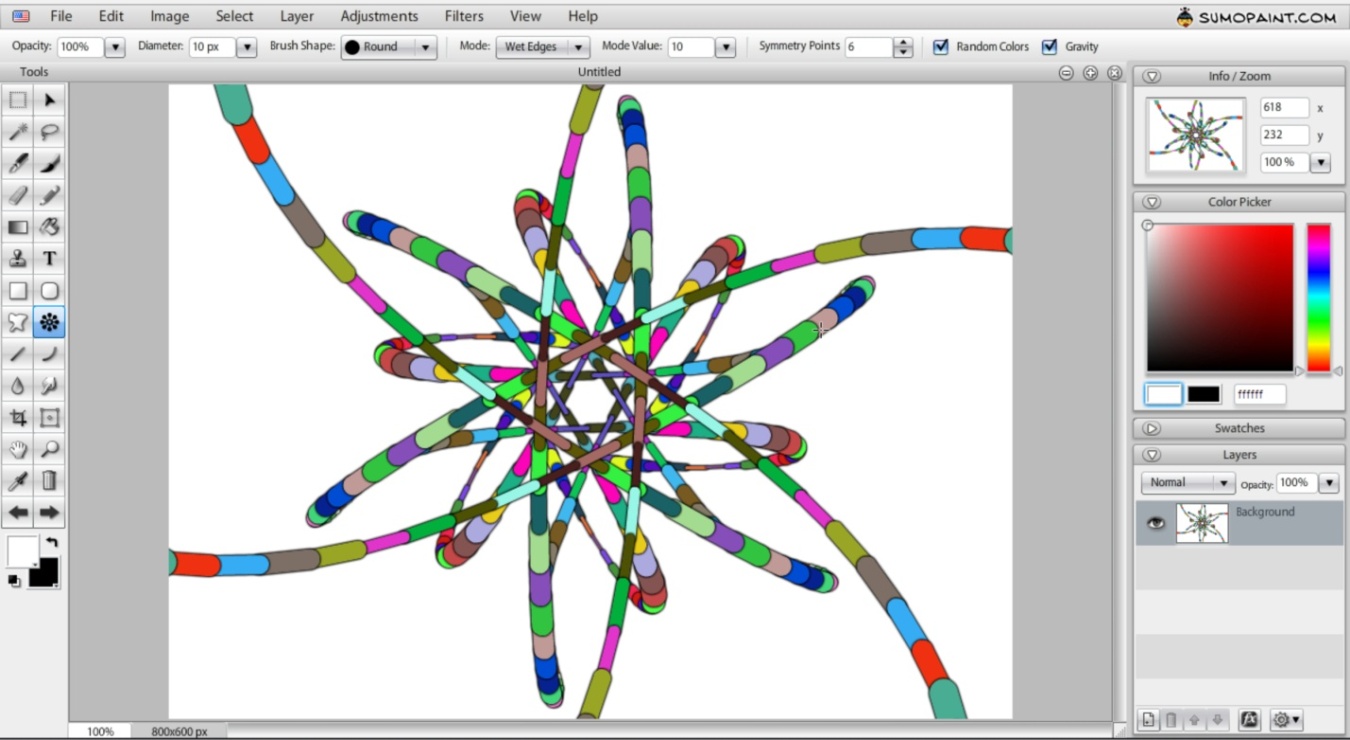Expand the Swatches panel

[x=1151, y=428]
